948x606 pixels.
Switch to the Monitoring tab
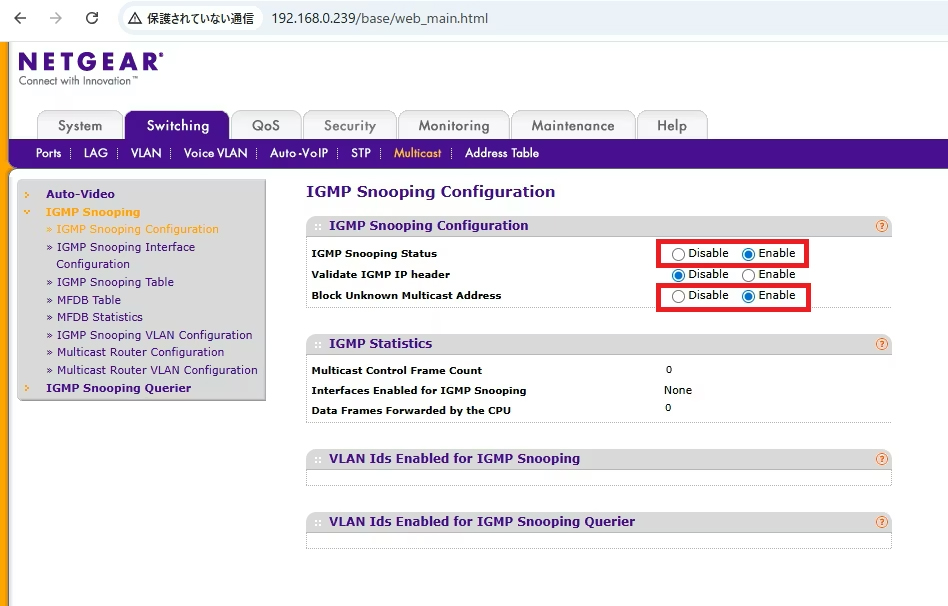click(454, 124)
